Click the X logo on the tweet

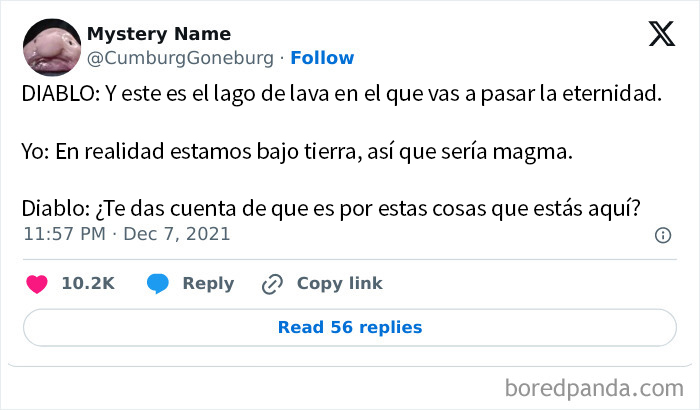(662, 36)
